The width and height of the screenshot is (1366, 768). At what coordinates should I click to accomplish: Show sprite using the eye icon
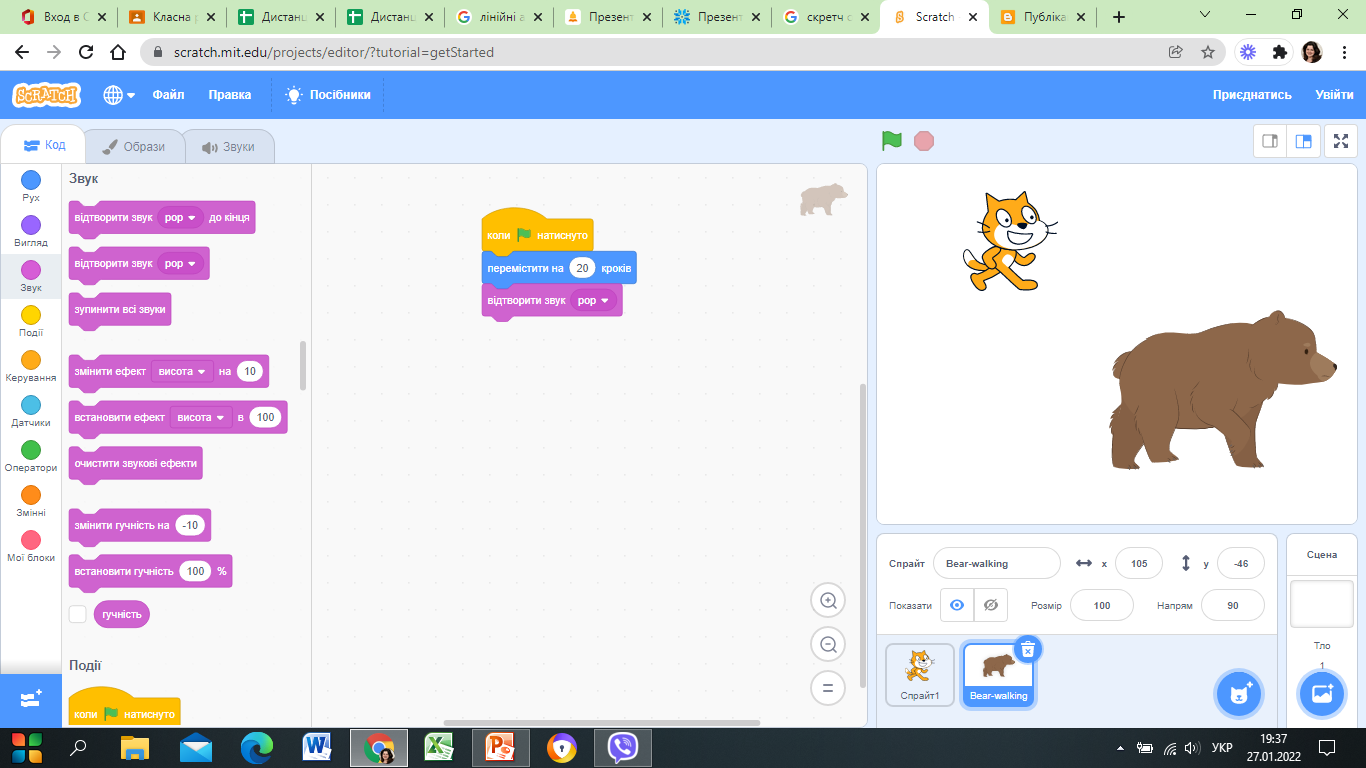coord(957,605)
